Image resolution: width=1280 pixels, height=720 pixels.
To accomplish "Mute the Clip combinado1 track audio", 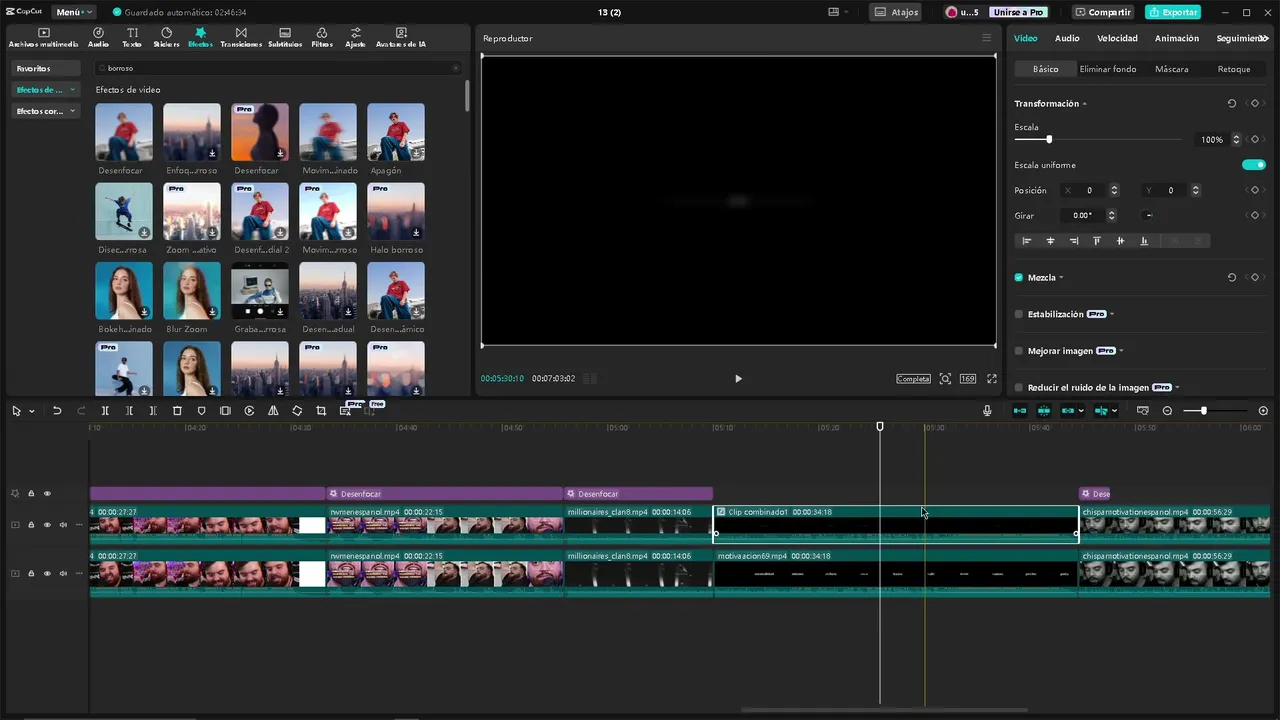I will click(x=63, y=524).
